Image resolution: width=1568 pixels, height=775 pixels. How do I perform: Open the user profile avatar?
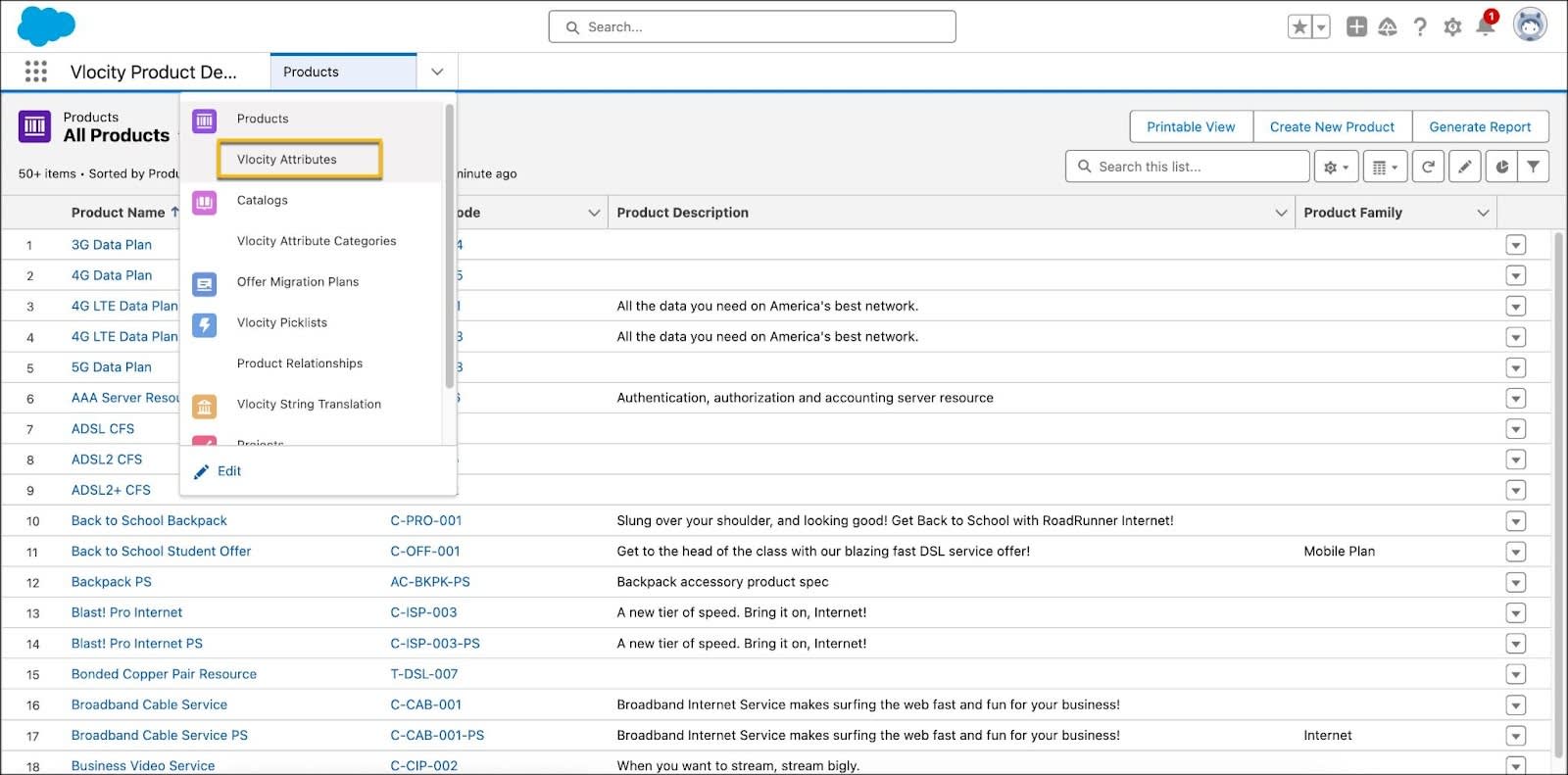[x=1530, y=25]
